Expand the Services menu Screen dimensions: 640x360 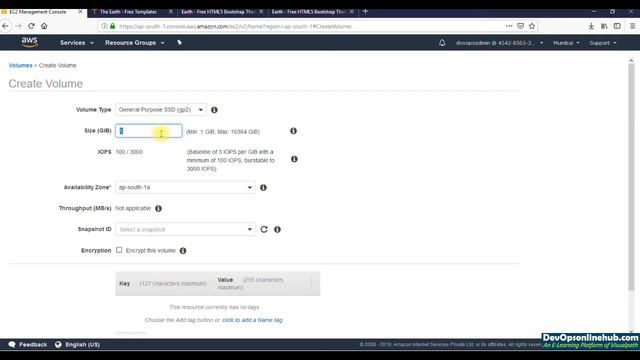click(77, 42)
